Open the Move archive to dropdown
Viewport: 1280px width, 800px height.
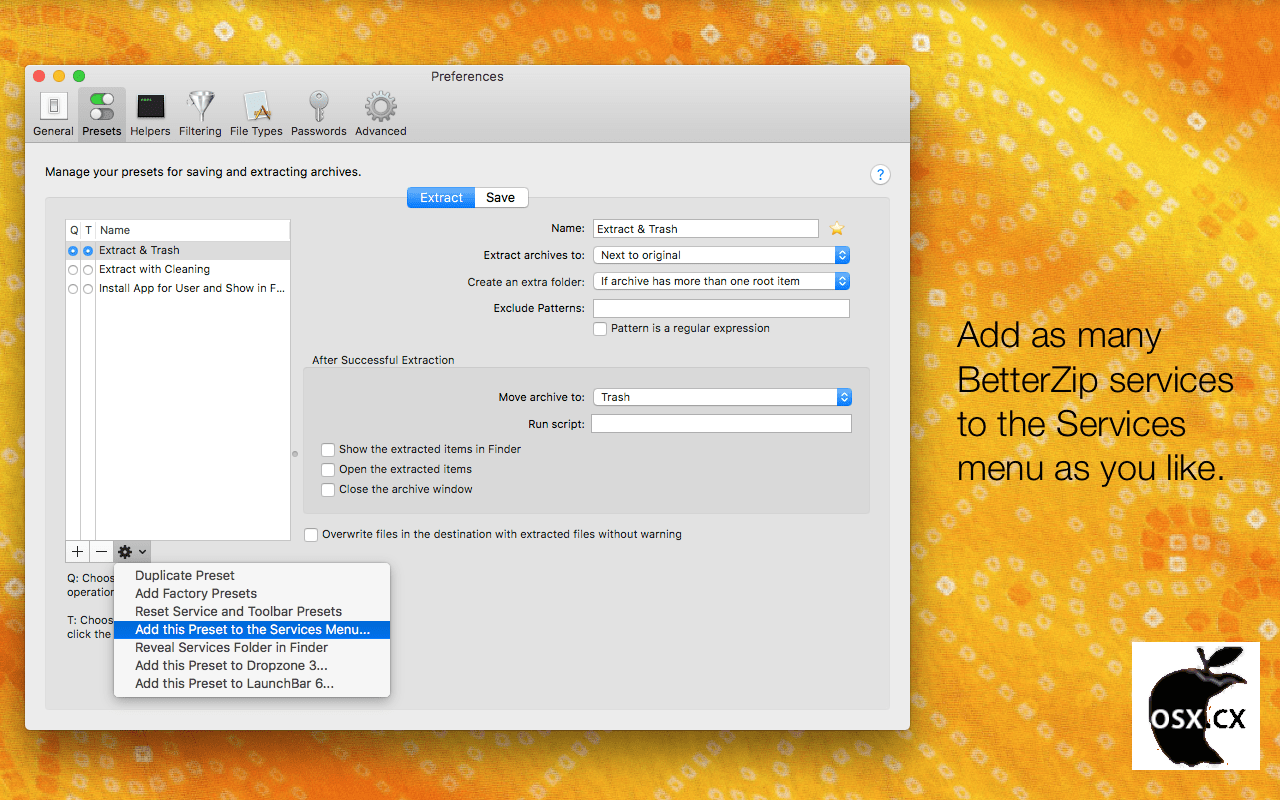(722, 397)
